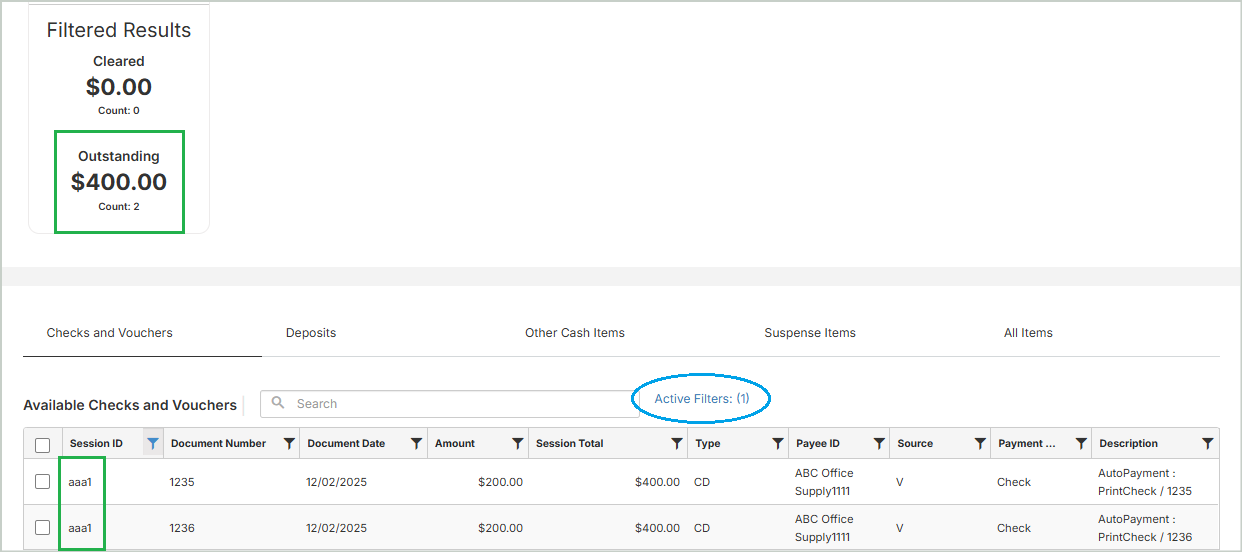The image size is (1242, 552).
Task: Check the box for document 1235
Action: (x=43, y=482)
